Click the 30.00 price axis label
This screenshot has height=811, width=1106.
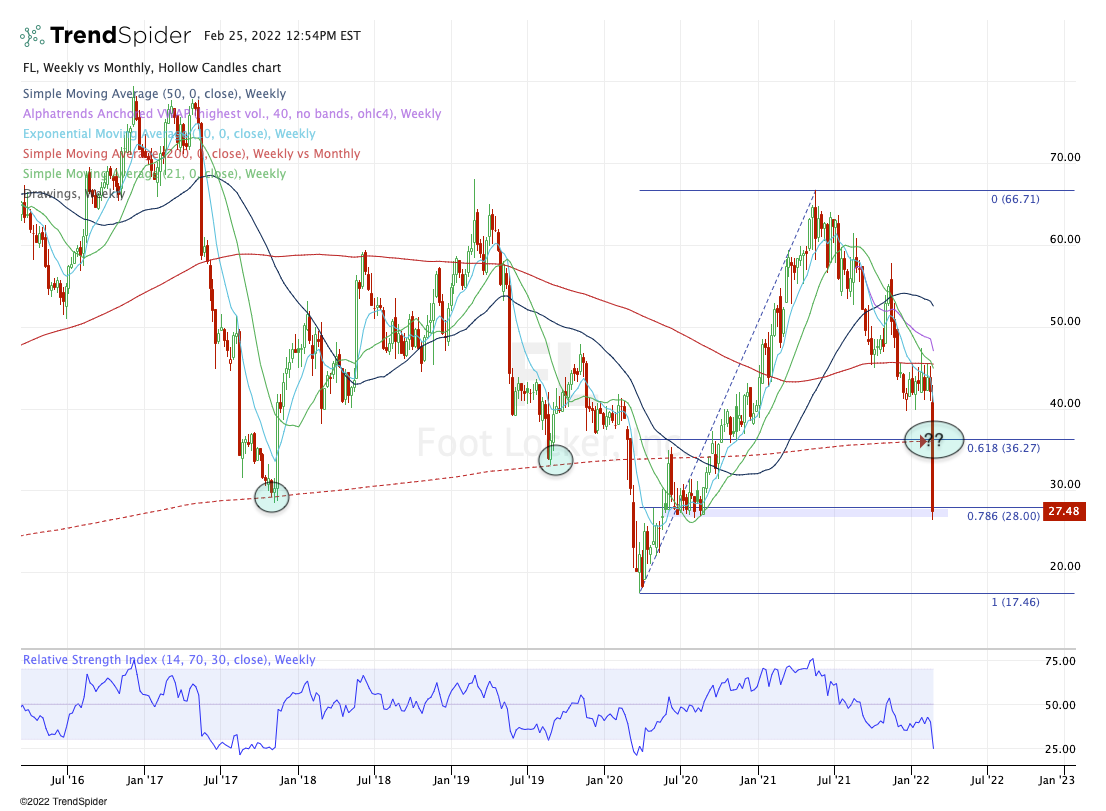coord(1064,484)
